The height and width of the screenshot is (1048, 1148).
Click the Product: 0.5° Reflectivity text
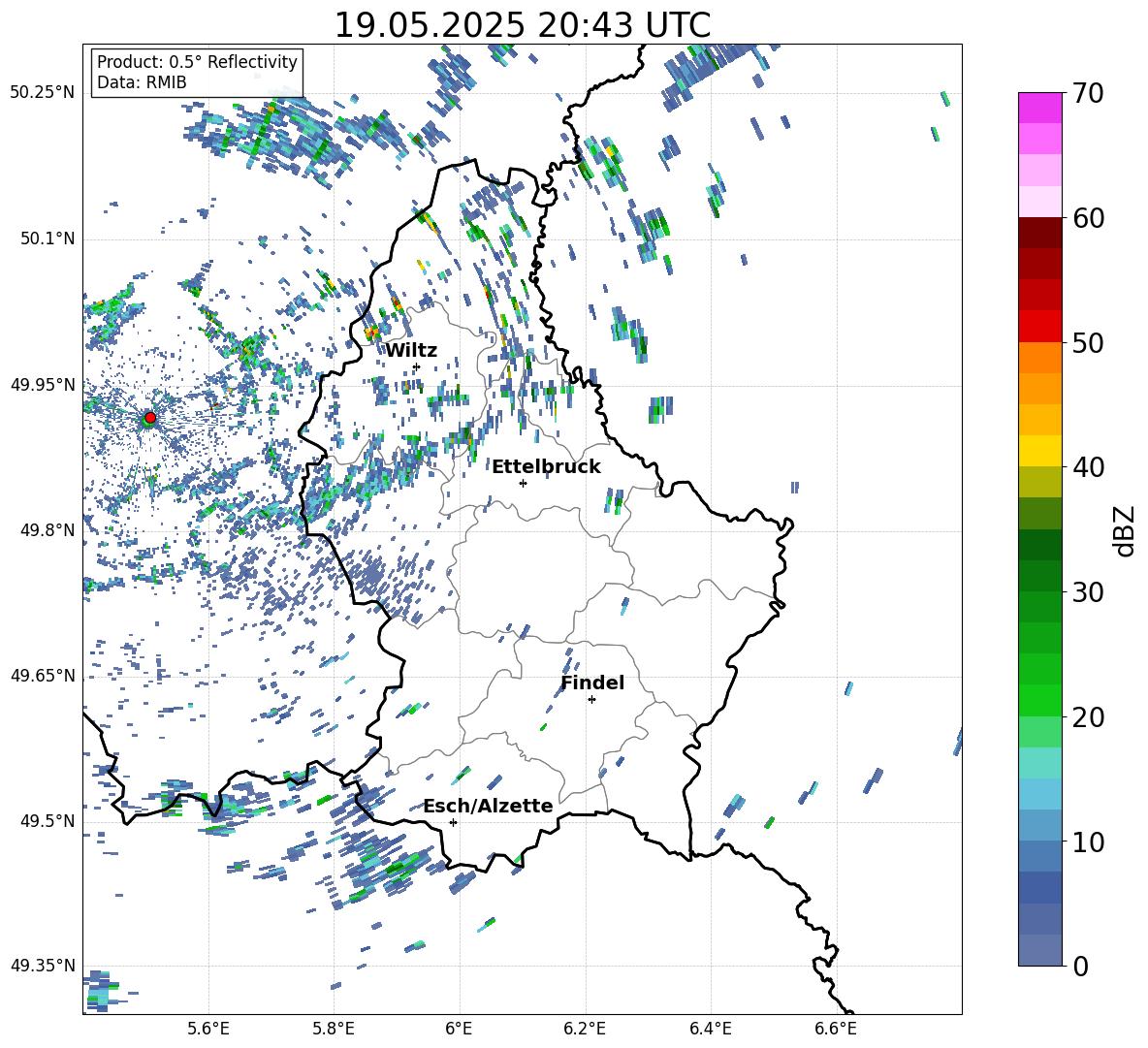[x=197, y=61]
